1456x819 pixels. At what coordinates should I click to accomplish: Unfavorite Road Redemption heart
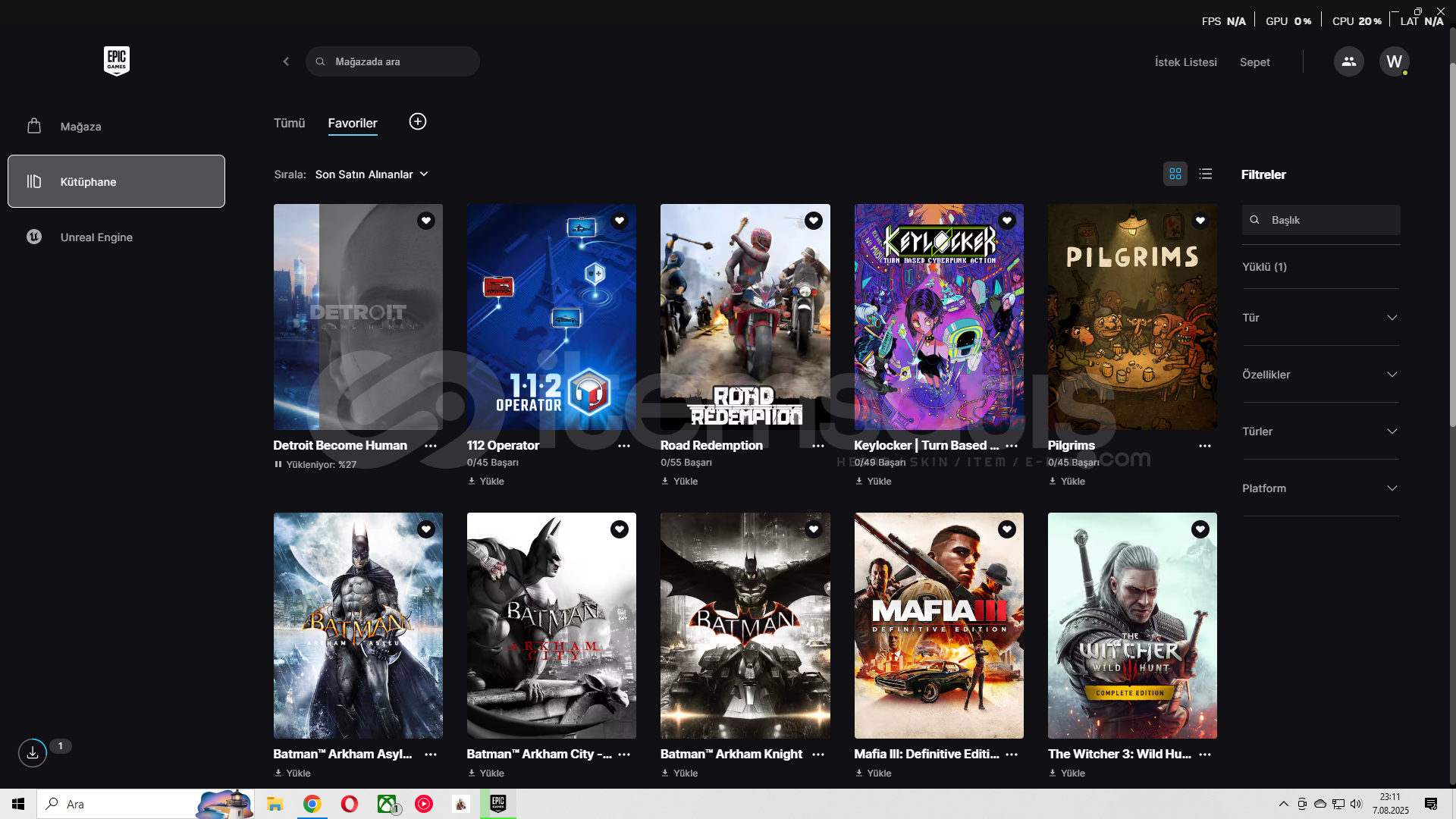(814, 221)
